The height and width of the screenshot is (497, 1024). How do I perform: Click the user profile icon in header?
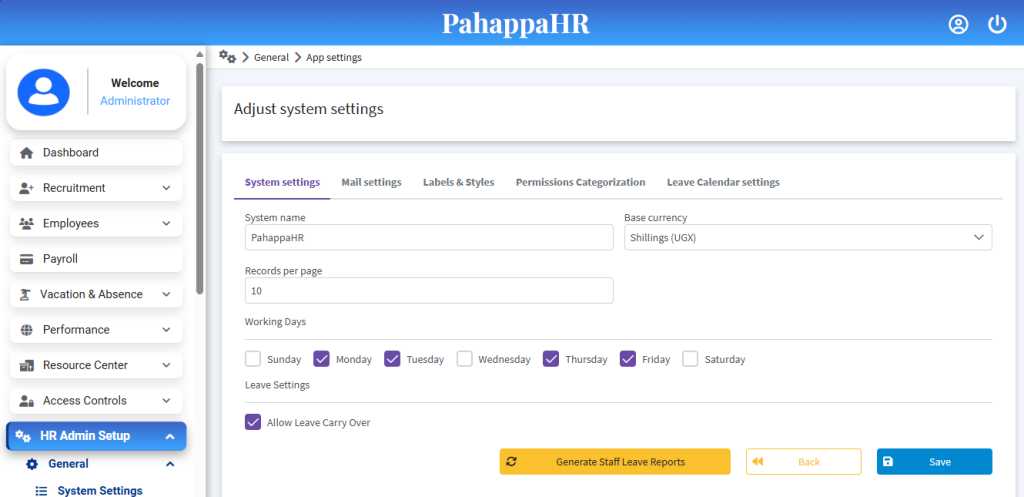click(958, 25)
